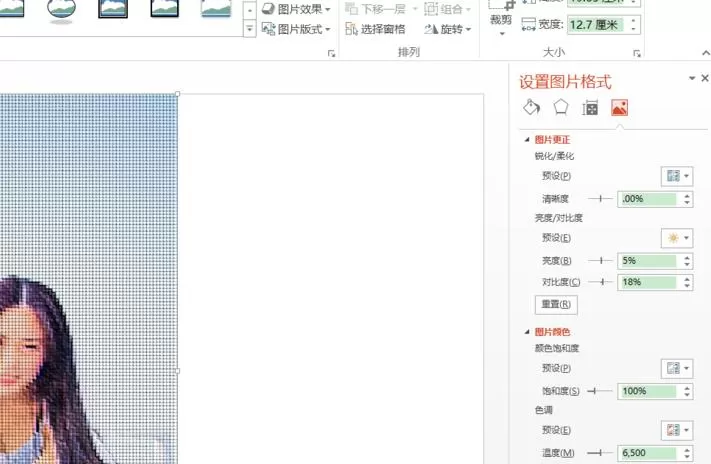Image resolution: width=711 pixels, height=464 pixels.
Task: Open 大小 group dialog launcher
Action: pos(637,54)
